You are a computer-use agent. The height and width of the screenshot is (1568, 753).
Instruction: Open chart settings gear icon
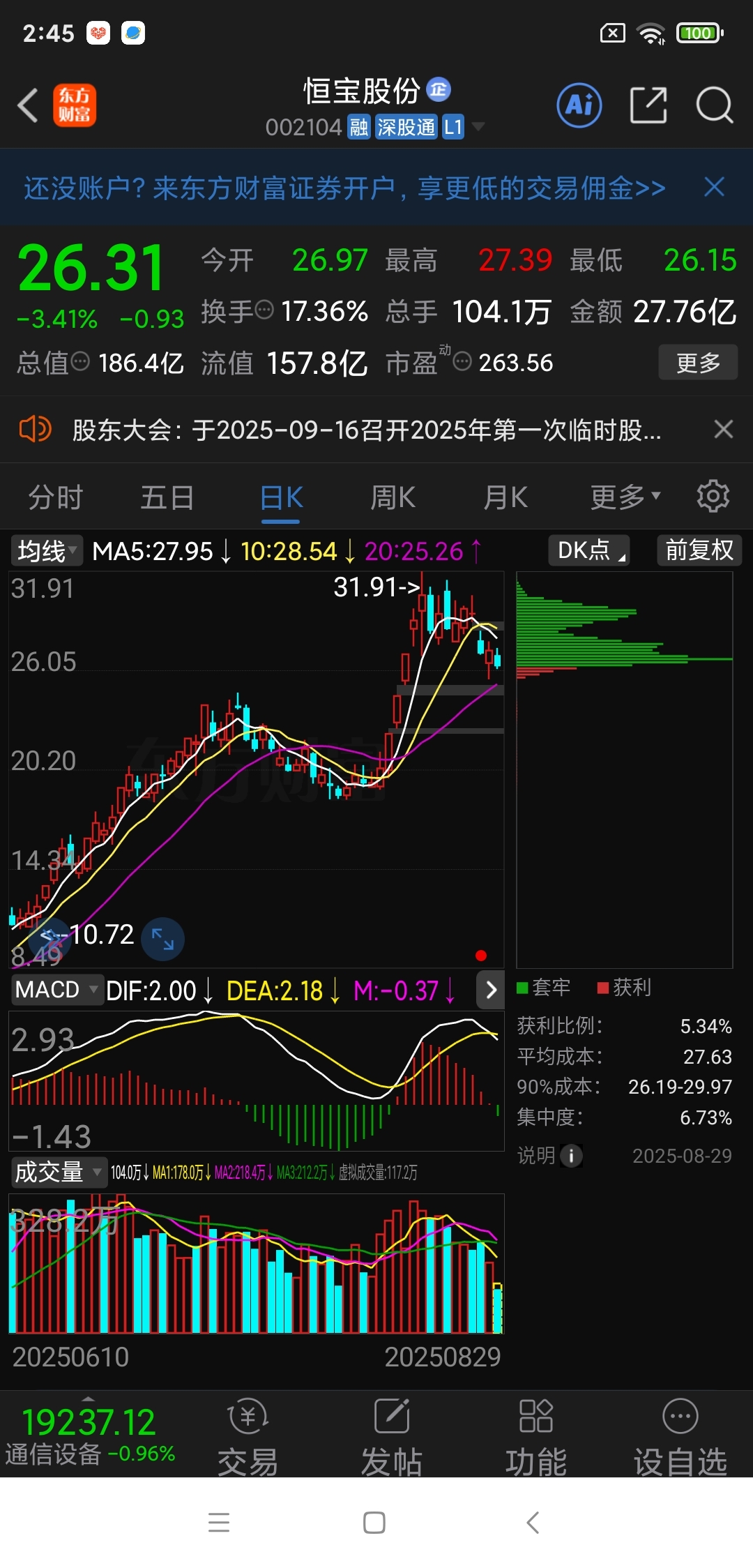[713, 496]
